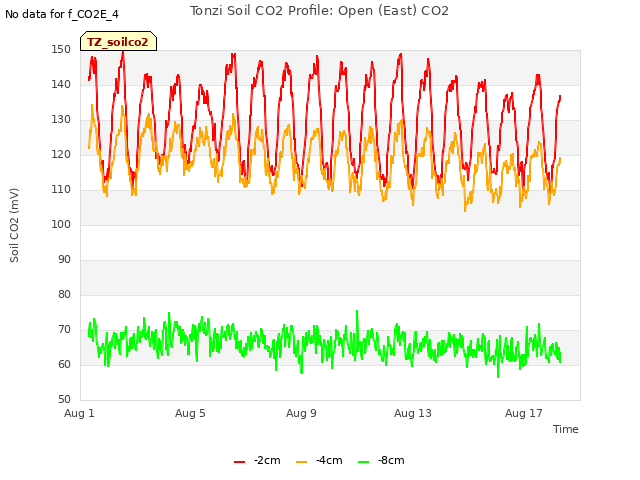Click the 90 y-axis tick value
The image size is (640, 480).
[64, 260]
